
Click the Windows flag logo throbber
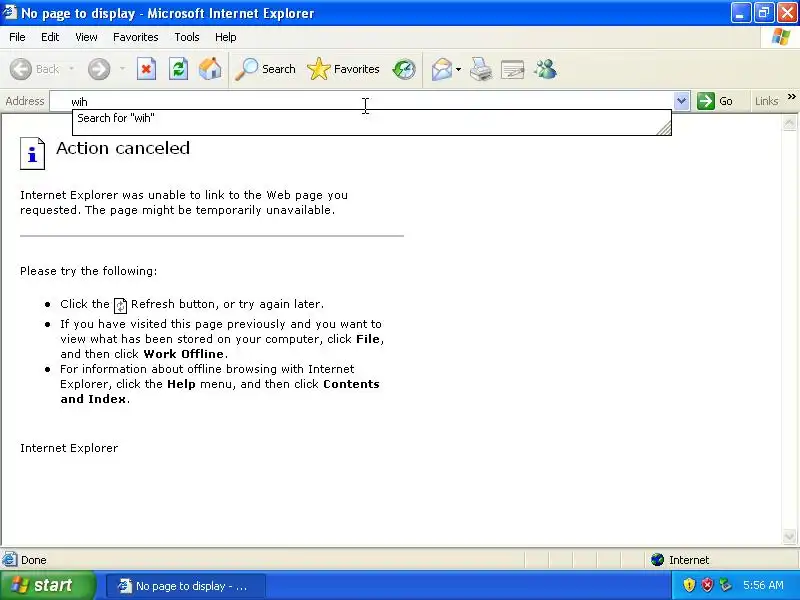click(x=781, y=37)
